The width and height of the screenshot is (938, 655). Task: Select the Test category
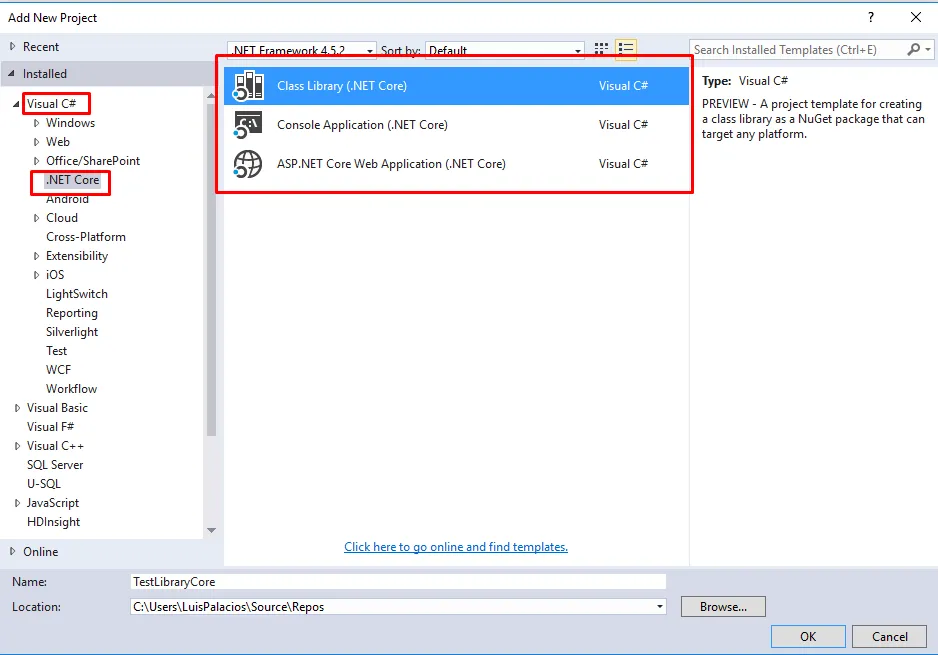(57, 351)
